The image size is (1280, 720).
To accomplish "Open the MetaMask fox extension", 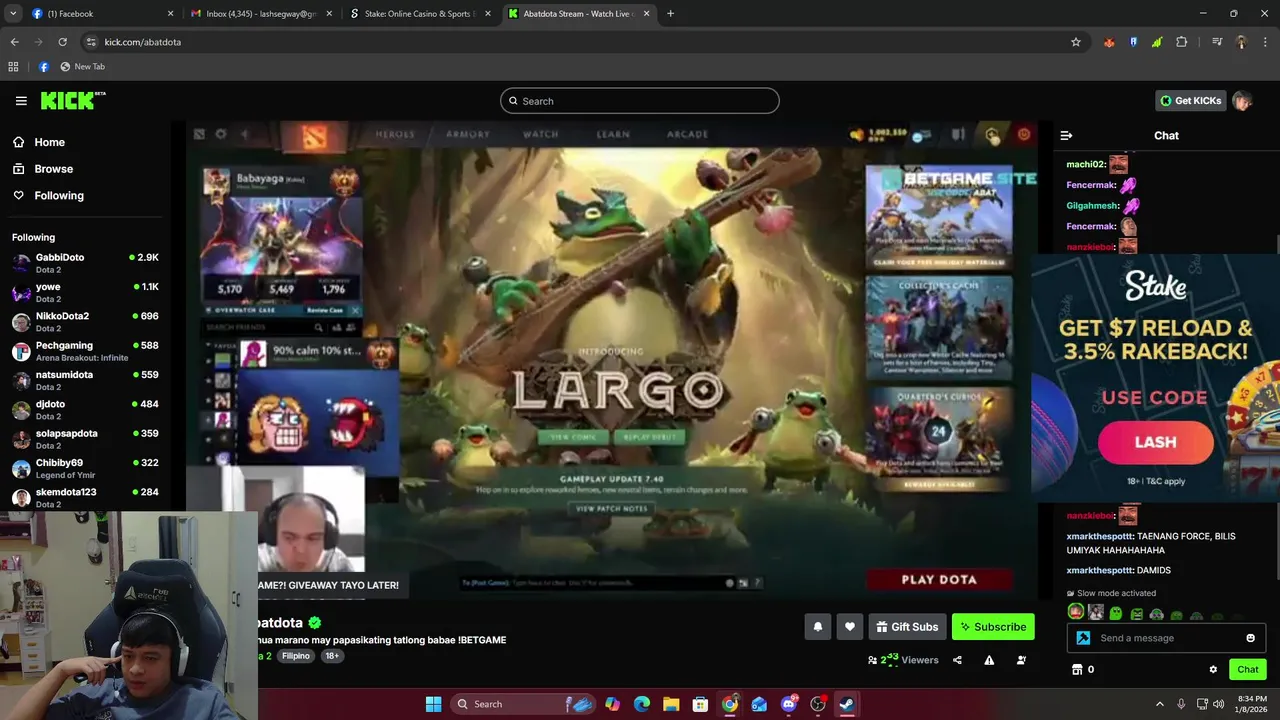I will [x=1109, y=42].
